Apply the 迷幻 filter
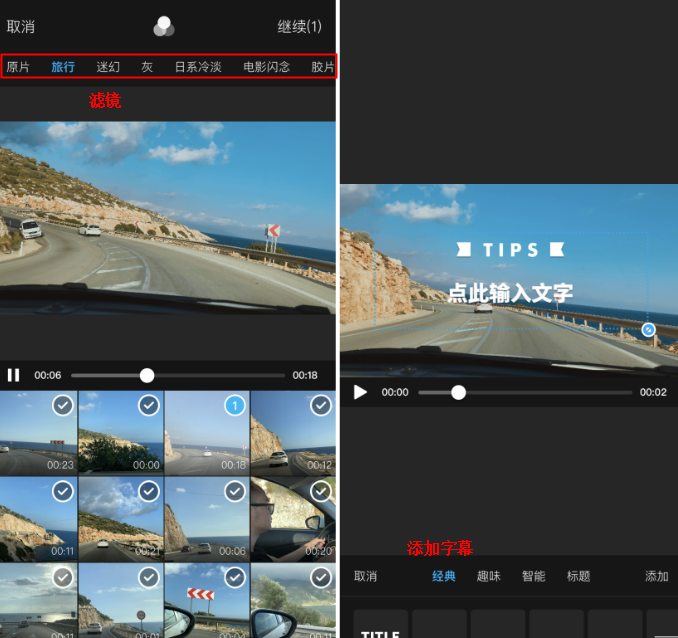This screenshot has width=678, height=638. click(x=108, y=67)
